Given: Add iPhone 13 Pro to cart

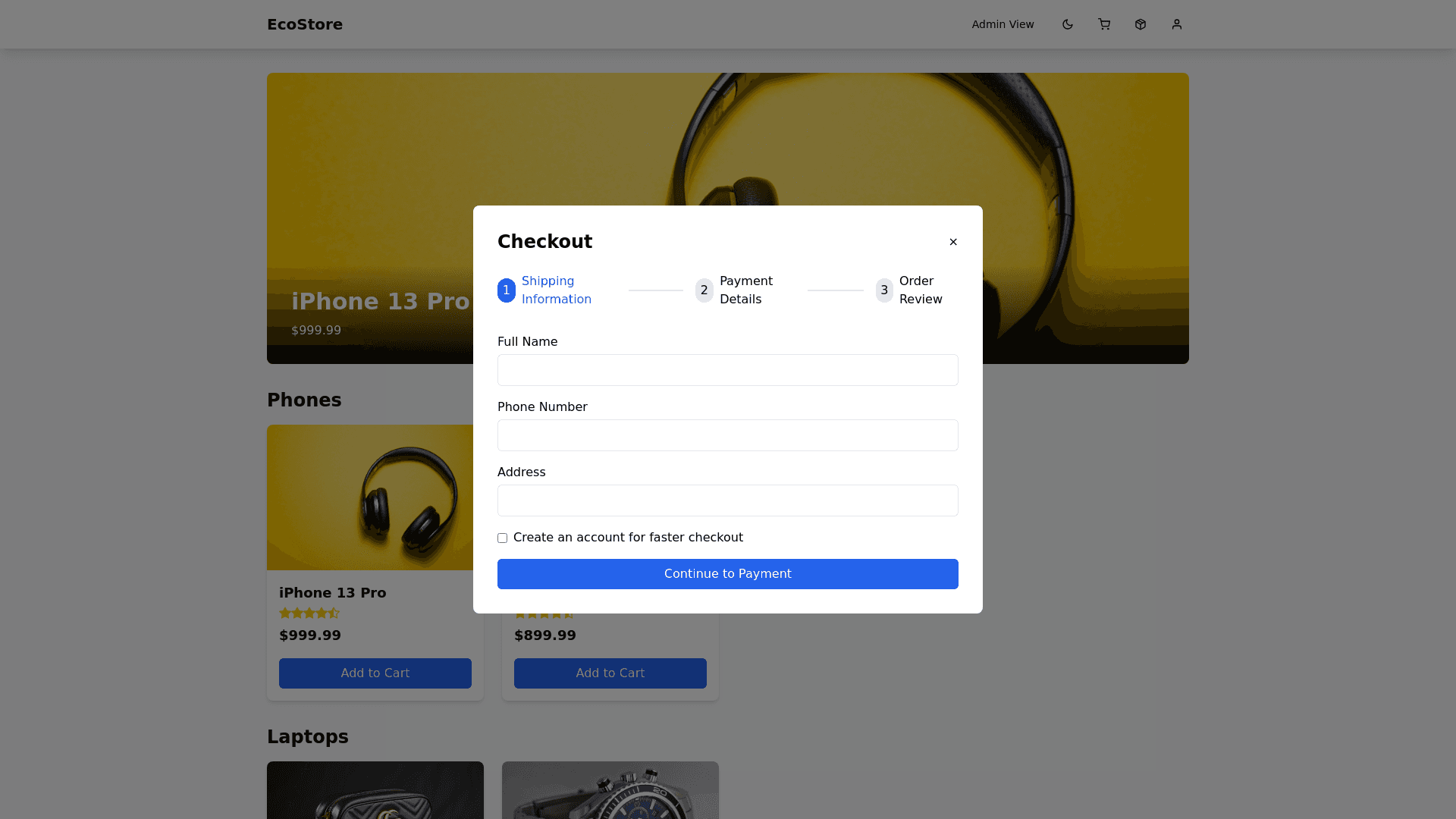Looking at the screenshot, I should click(x=375, y=673).
